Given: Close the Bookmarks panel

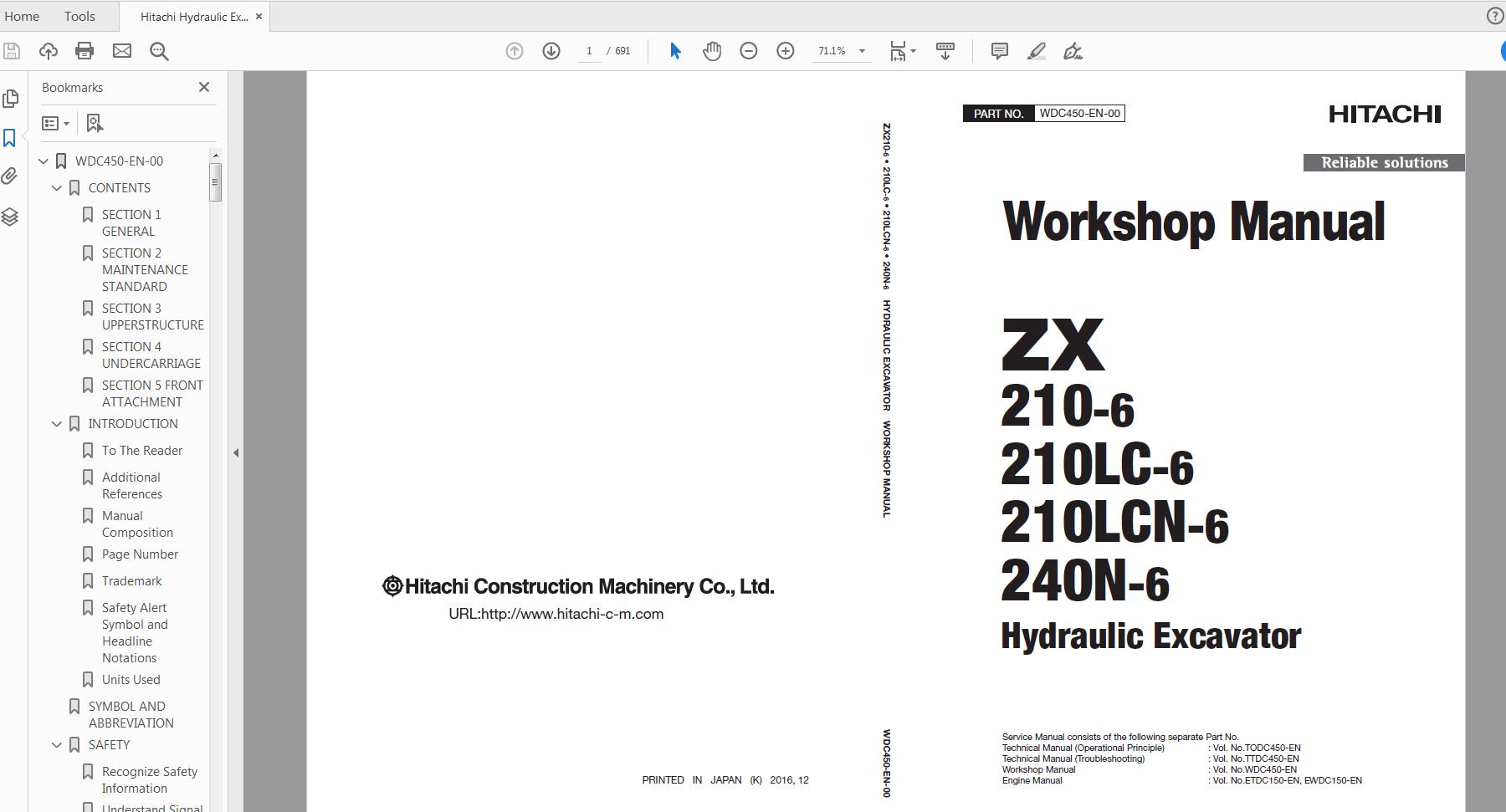Looking at the screenshot, I should 204,87.
